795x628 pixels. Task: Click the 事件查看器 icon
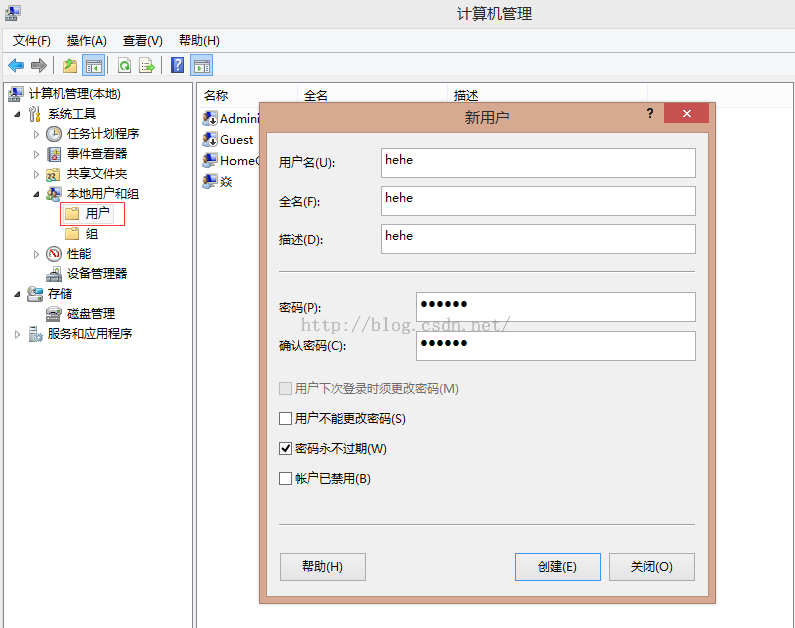click(54, 154)
